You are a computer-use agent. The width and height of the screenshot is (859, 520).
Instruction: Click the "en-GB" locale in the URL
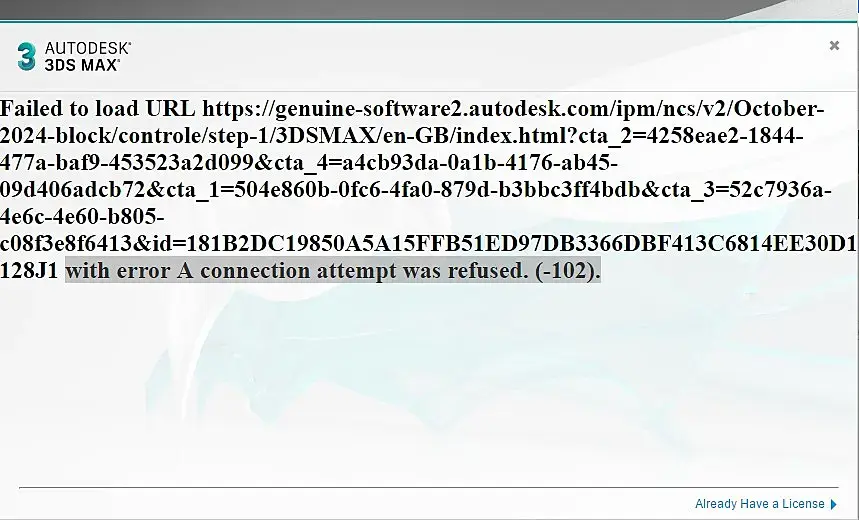coord(416,135)
